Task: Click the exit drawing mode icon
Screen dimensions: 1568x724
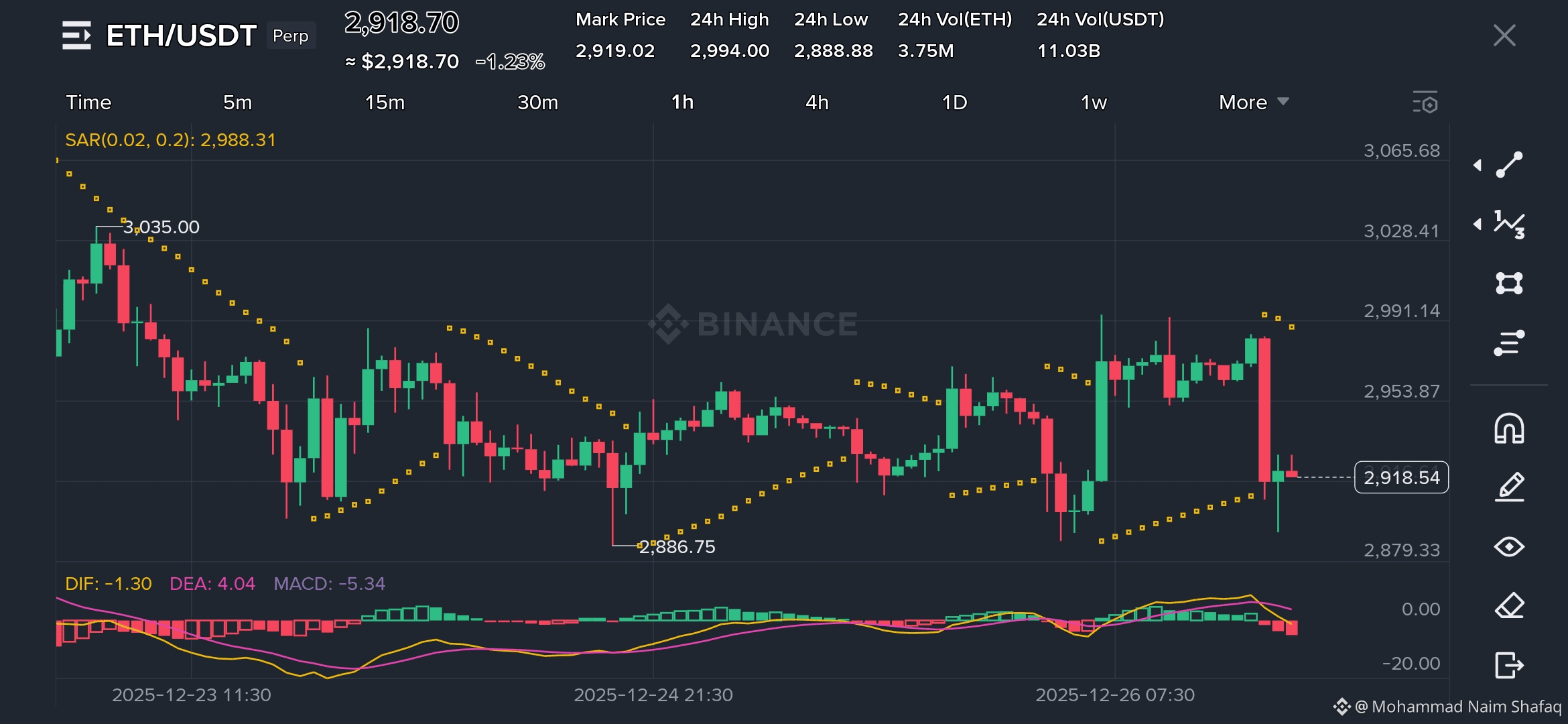Action: [1509, 665]
